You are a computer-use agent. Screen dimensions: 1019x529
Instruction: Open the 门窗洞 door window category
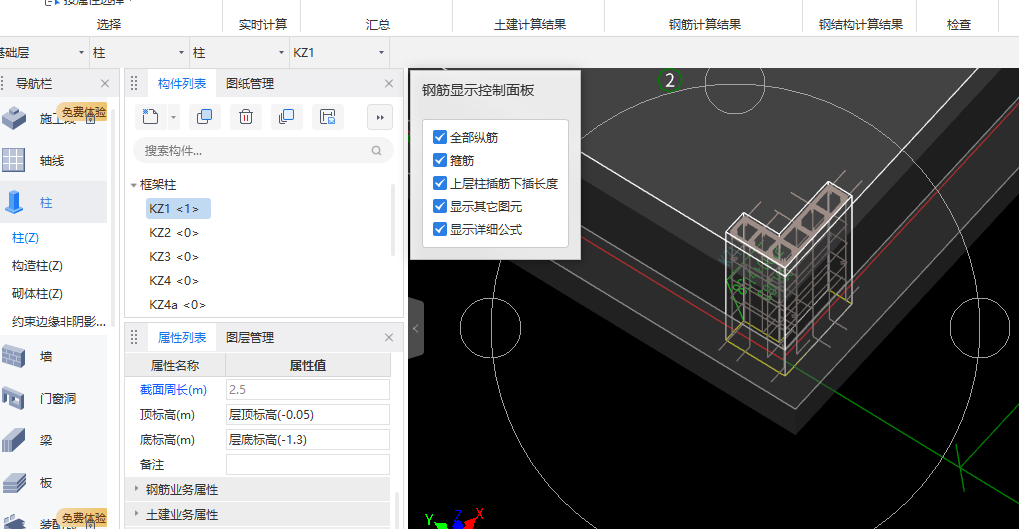click(x=53, y=398)
